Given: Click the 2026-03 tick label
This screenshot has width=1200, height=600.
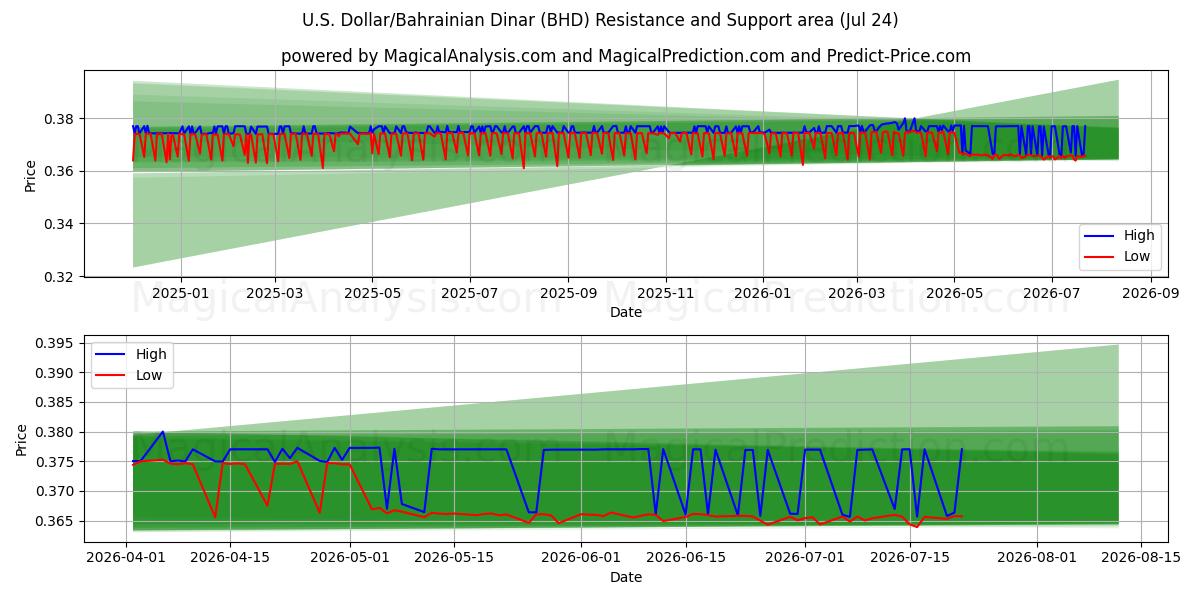Looking at the screenshot, I should point(857,293).
